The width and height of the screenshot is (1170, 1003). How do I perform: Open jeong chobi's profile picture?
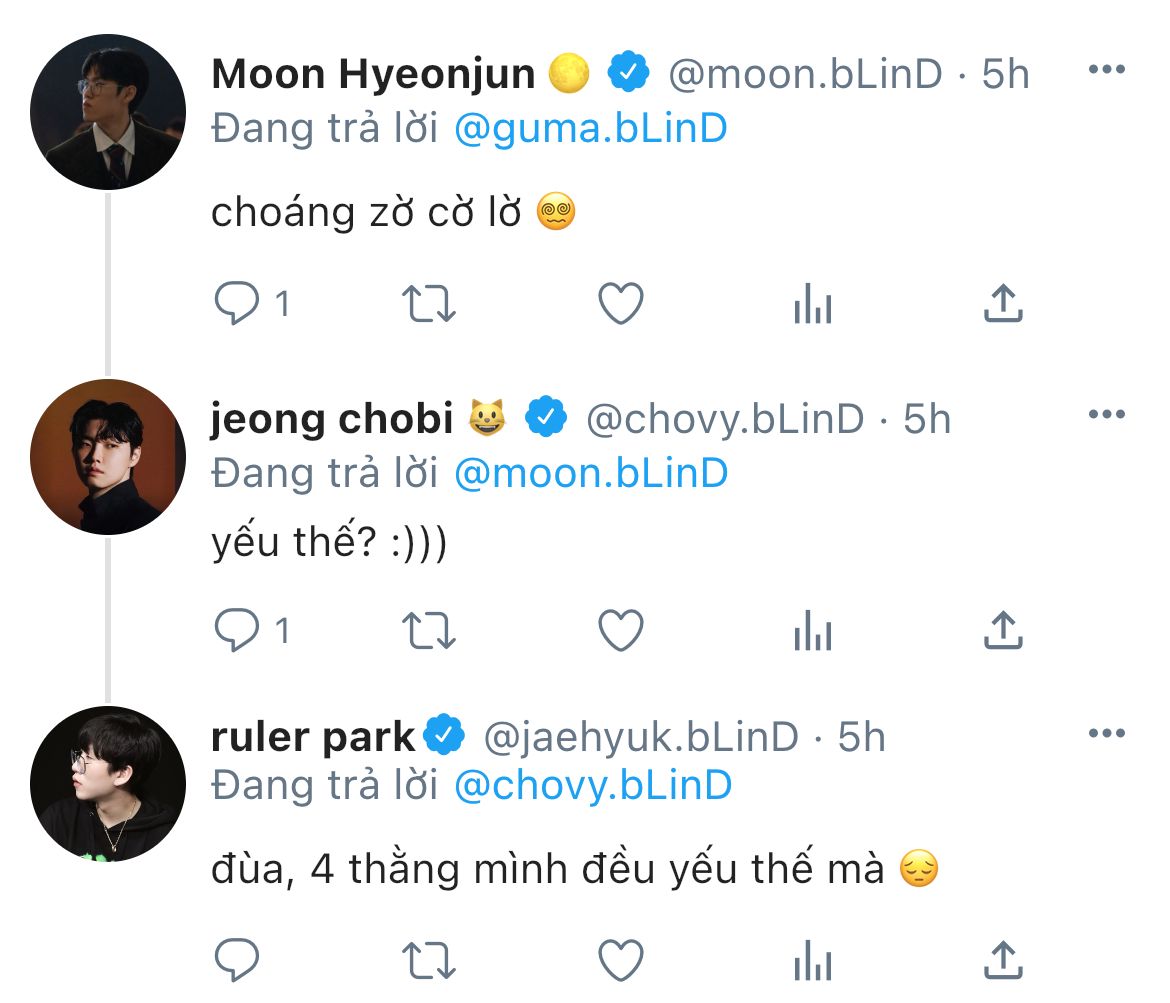[x=108, y=457]
